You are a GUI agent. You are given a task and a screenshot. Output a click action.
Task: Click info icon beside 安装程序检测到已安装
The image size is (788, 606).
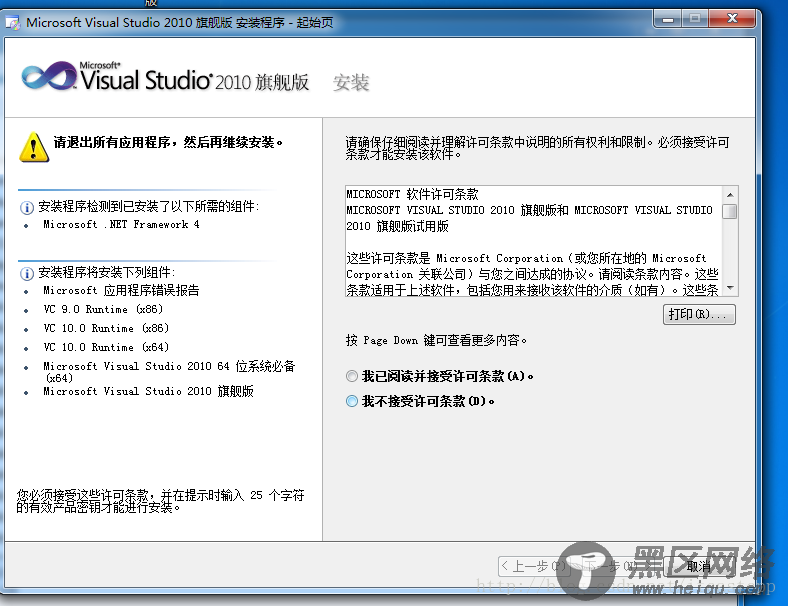pyautogui.click(x=27, y=207)
